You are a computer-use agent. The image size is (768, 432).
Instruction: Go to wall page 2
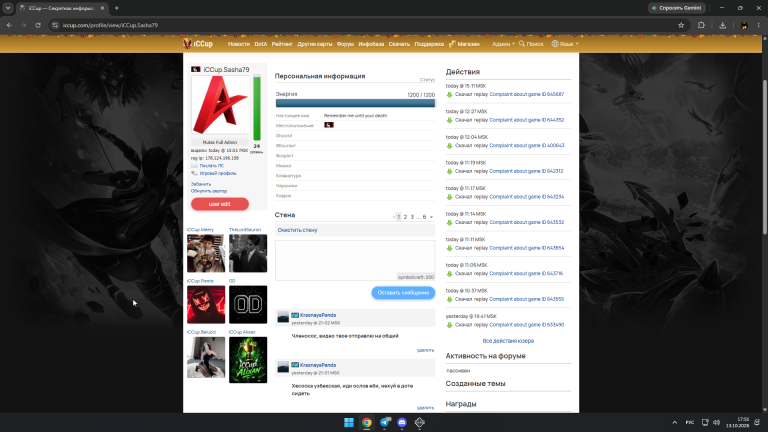pyautogui.click(x=405, y=217)
